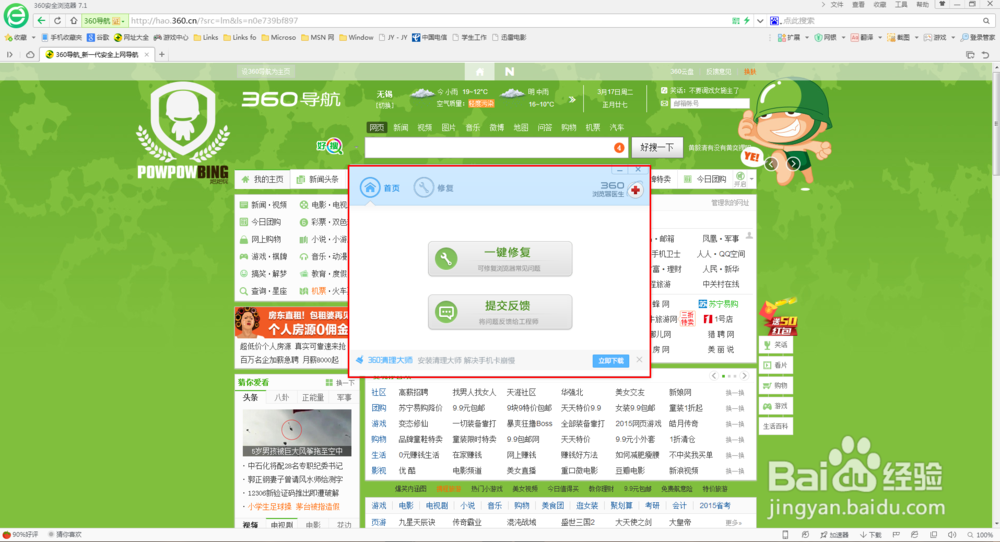The image size is (1000, 542).
Task: Open the address bar history dropdown chevron
Action: pyautogui.click(x=760, y=20)
